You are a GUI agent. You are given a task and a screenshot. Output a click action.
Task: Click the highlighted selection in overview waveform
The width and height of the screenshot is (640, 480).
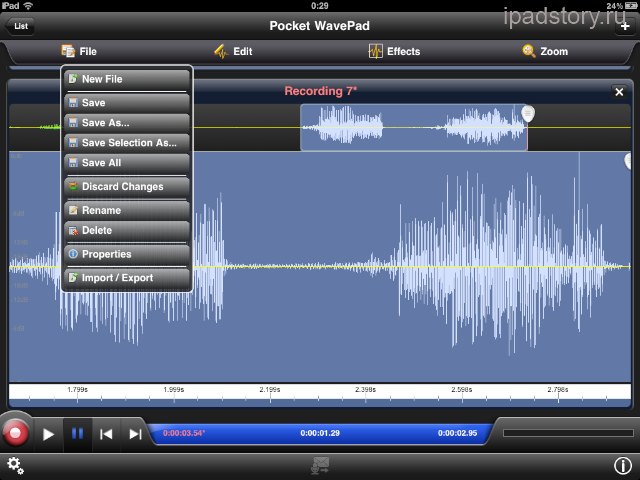pyautogui.click(x=413, y=127)
